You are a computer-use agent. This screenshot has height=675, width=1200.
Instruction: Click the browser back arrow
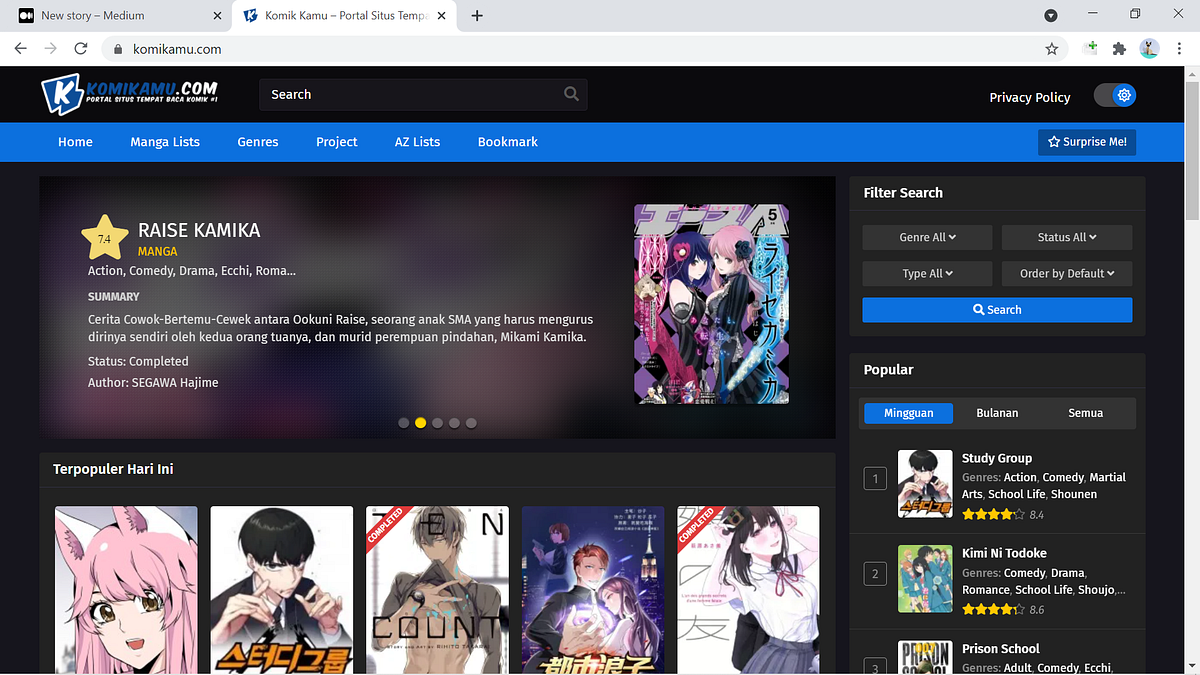click(20, 48)
